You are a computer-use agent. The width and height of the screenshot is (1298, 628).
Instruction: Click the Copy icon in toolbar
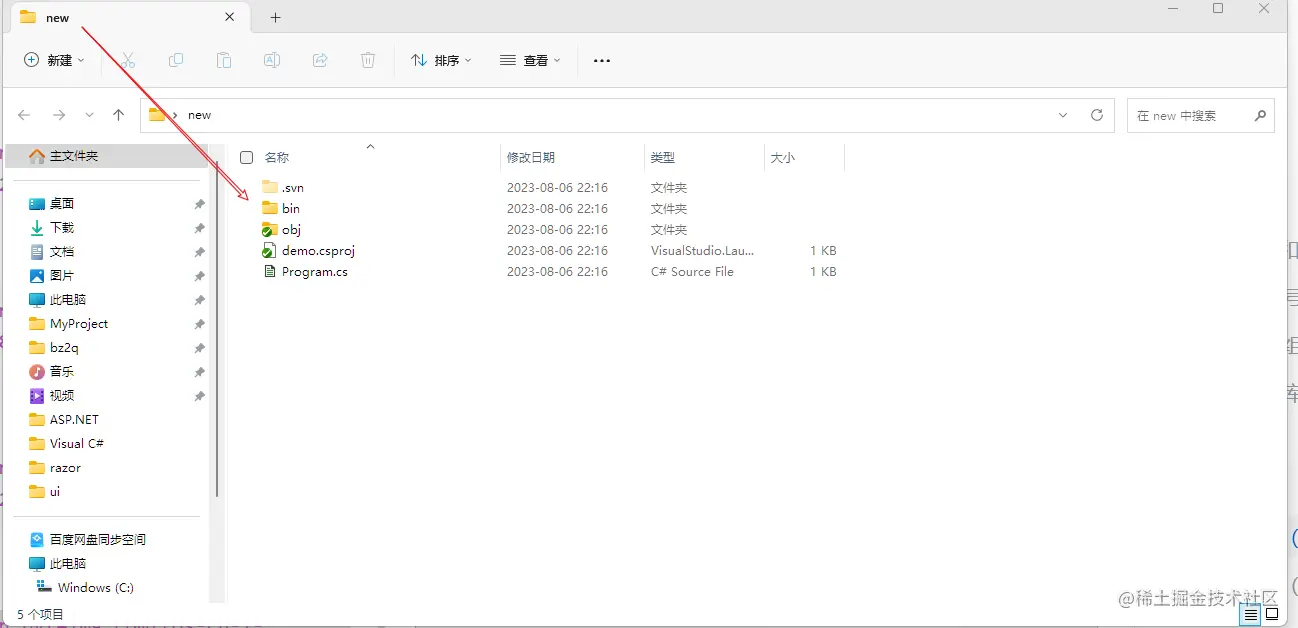[x=176, y=60]
